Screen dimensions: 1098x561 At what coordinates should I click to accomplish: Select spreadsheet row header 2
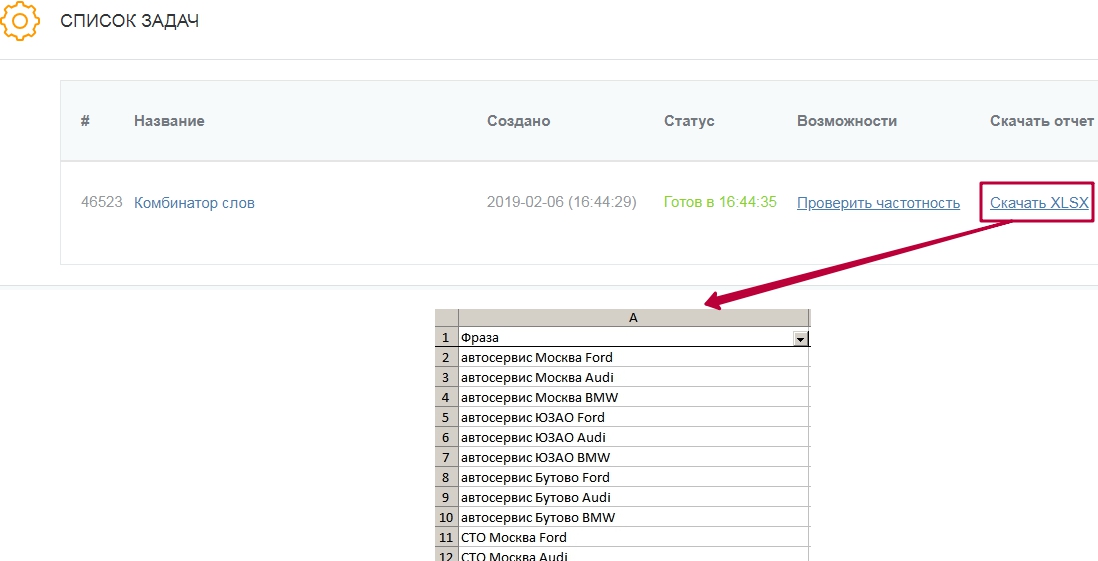(446, 357)
